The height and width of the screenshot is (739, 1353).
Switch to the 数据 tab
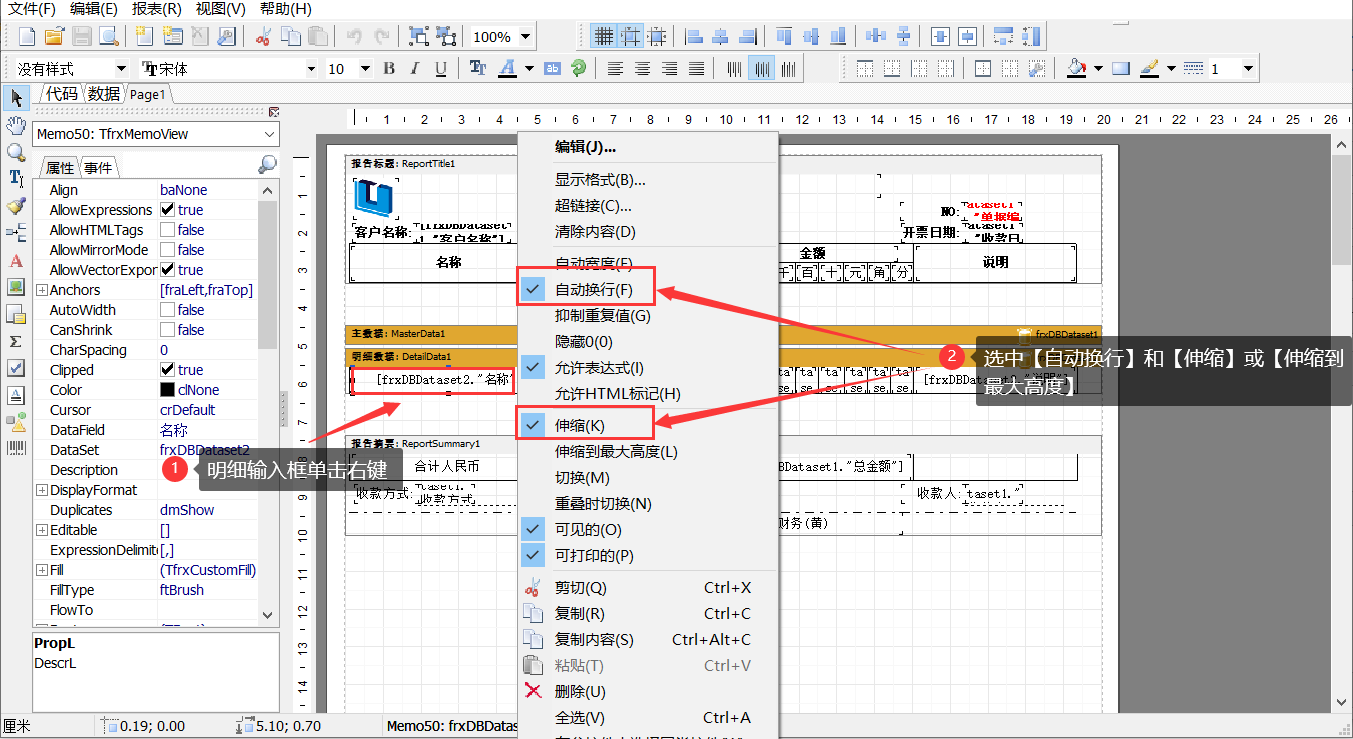point(103,94)
